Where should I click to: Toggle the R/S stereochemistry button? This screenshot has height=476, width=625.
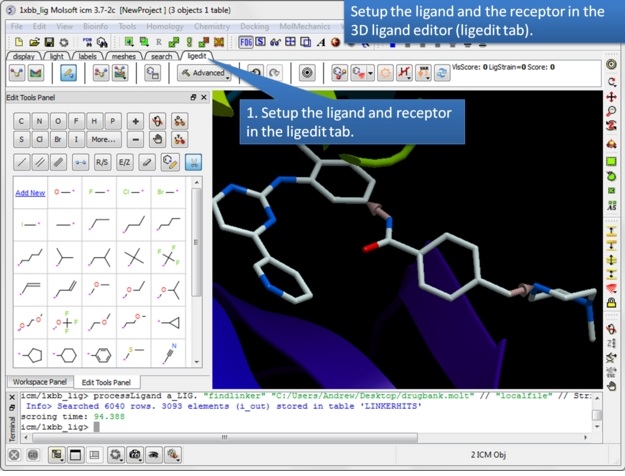[102, 161]
